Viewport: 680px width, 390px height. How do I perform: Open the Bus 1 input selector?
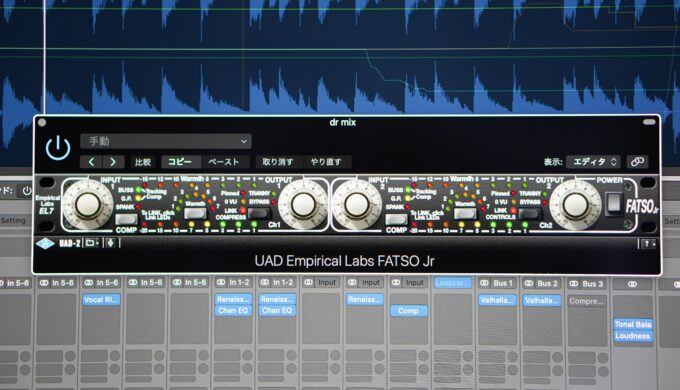[498, 283]
